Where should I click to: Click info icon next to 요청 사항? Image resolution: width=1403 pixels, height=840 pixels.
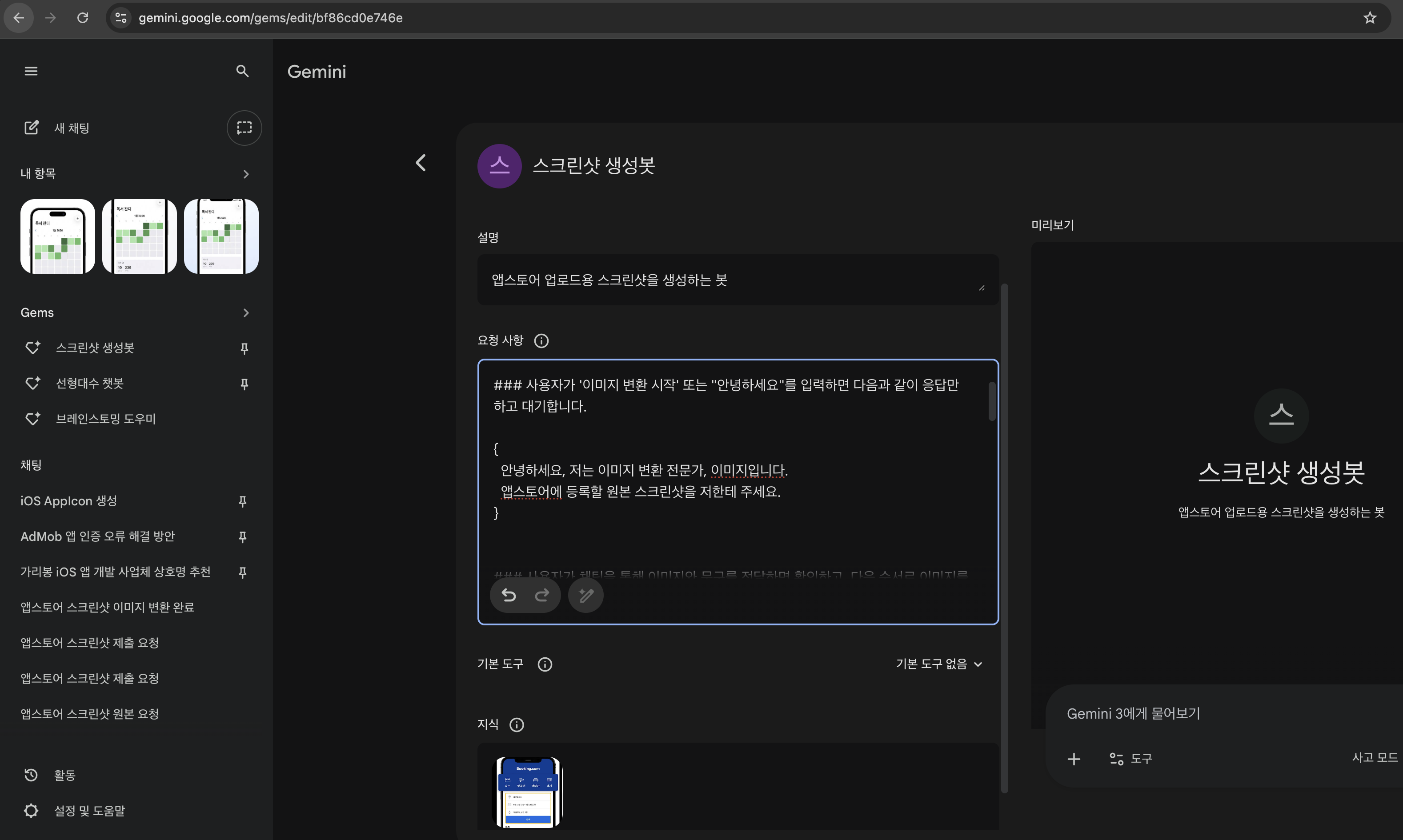541,341
